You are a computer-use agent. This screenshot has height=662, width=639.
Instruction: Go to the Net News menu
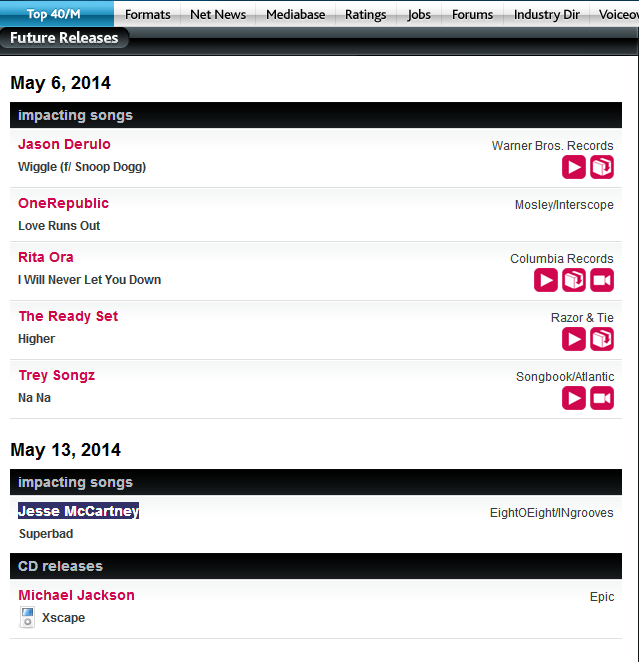pyautogui.click(x=218, y=14)
